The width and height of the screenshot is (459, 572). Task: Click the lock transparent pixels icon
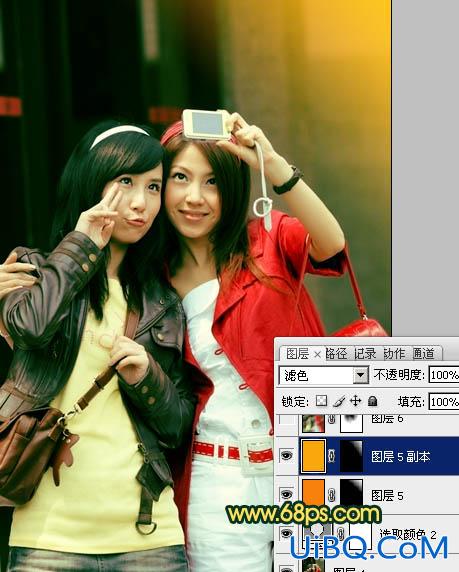click(x=321, y=401)
